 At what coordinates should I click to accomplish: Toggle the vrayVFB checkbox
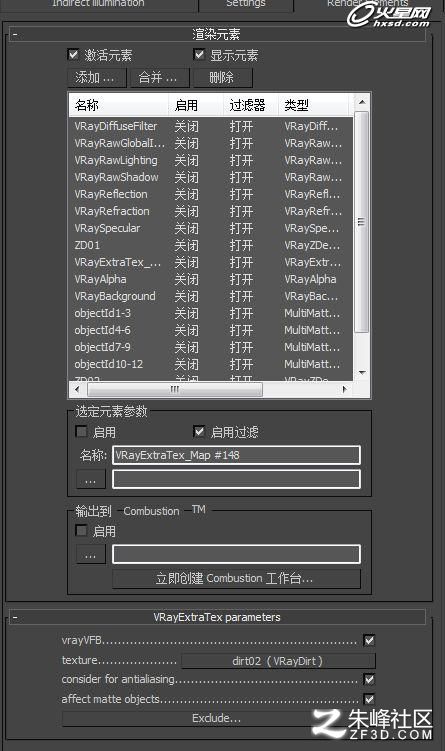pyautogui.click(x=369, y=640)
